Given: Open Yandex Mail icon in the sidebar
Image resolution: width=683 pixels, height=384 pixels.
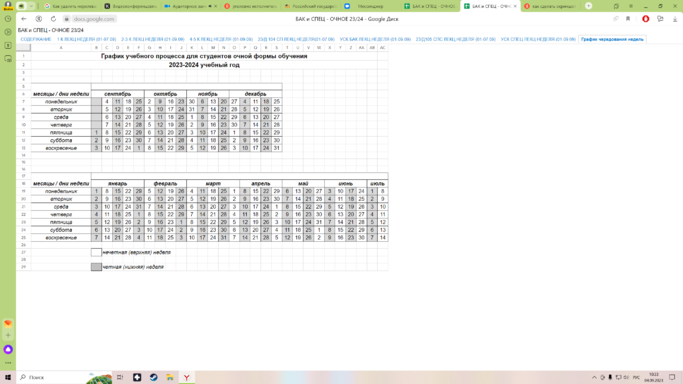Looking at the screenshot, I should click(8, 323).
